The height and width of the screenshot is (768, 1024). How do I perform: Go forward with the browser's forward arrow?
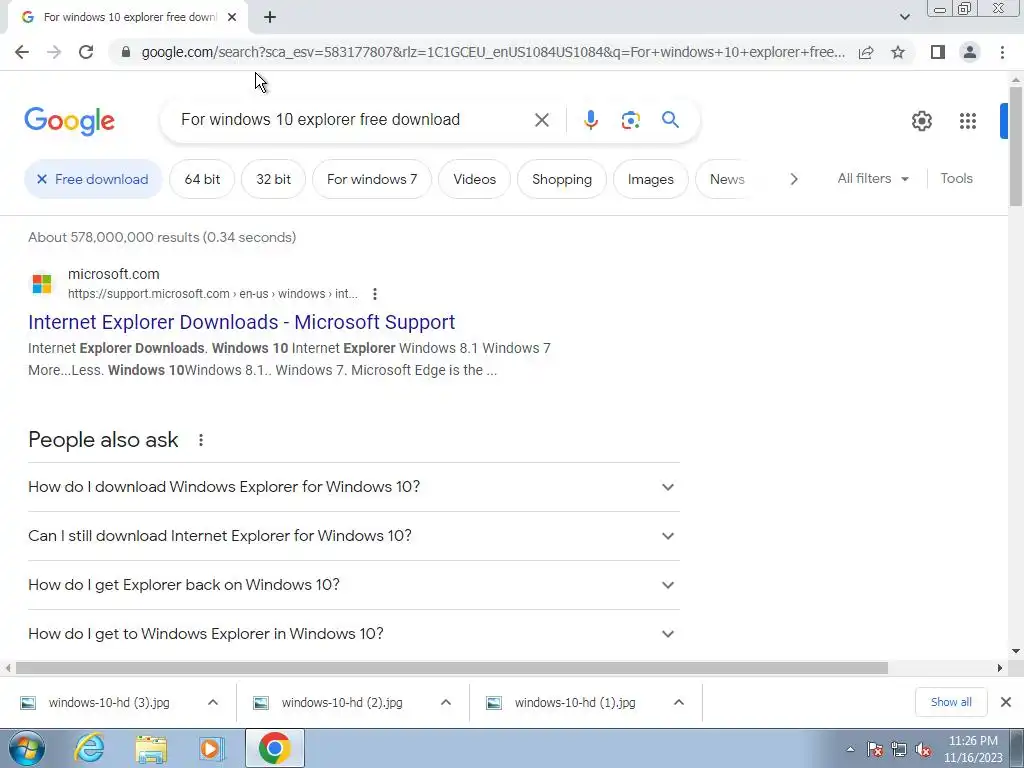click(54, 52)
